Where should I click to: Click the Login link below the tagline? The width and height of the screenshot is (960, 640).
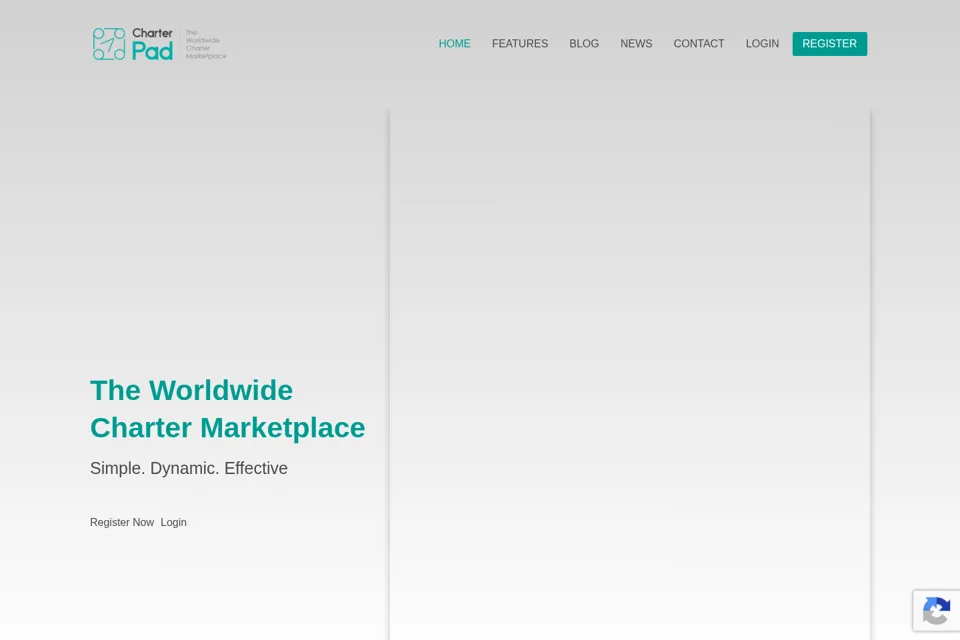click(x=173, y=522)
